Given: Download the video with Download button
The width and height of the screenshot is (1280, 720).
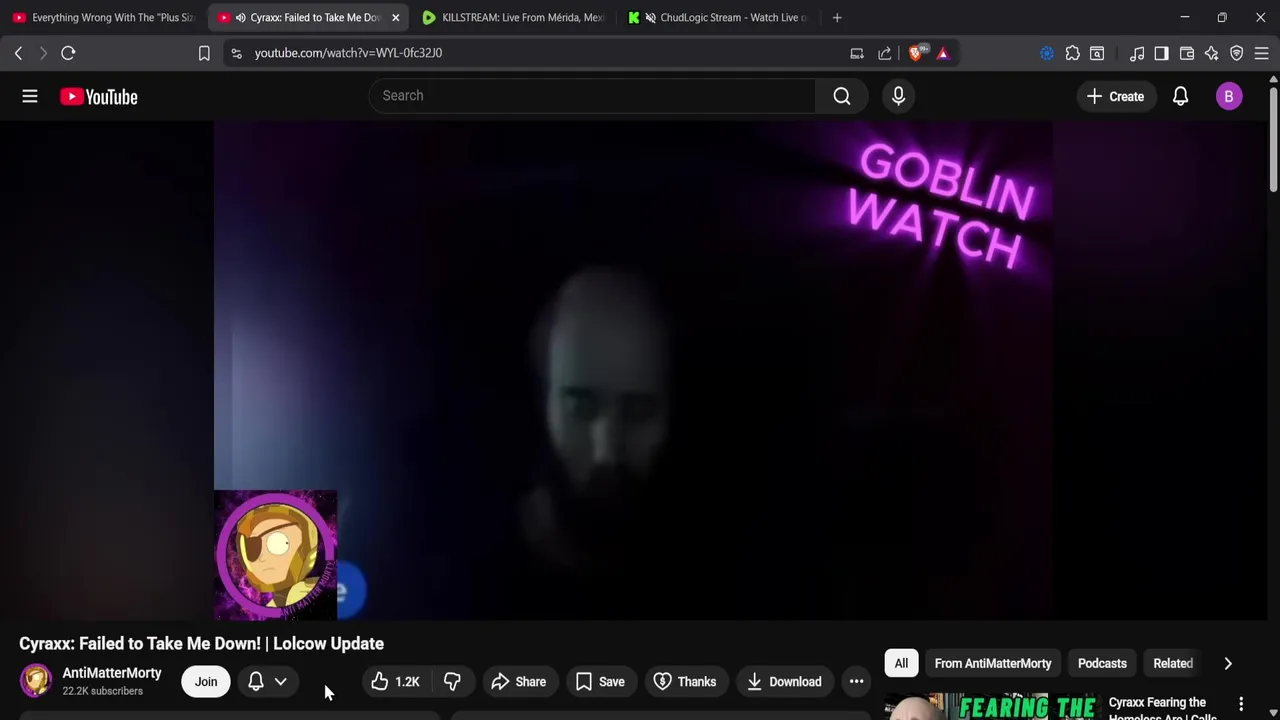Looking at the screenshot, I should [x=784, y=682].
